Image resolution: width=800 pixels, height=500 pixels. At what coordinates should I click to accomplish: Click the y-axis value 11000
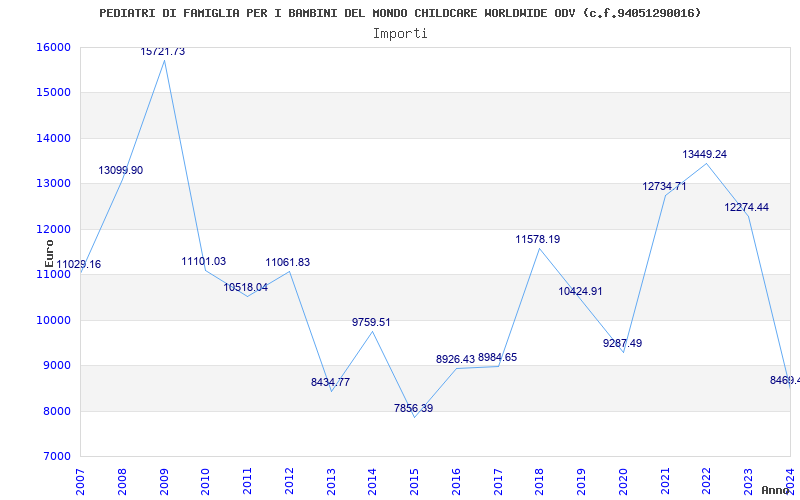[53, 274]
